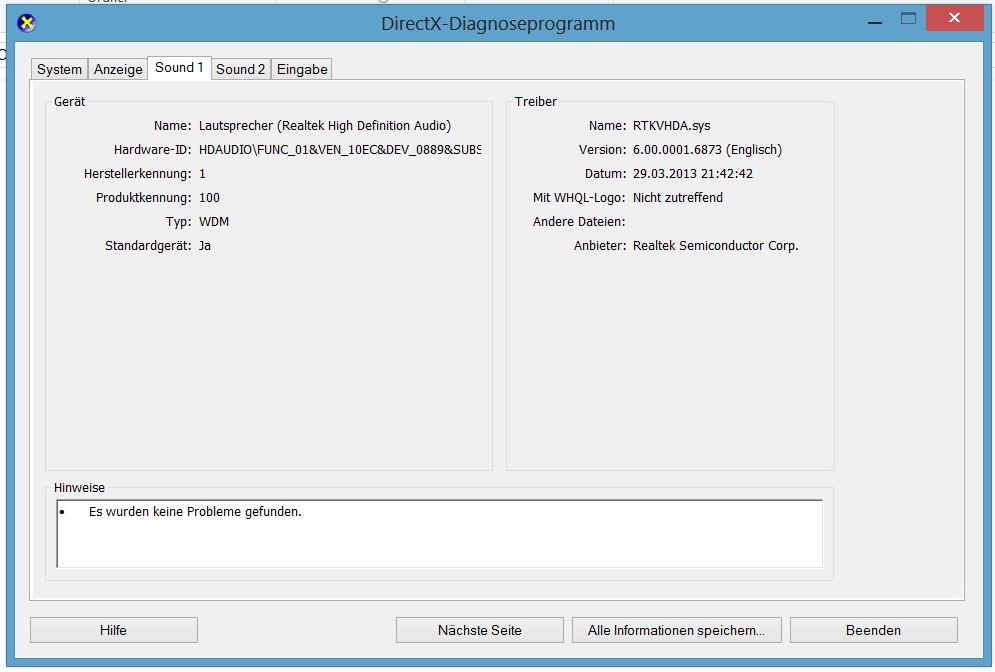Click the DirectX icon in the title bar
The width and height of the screenshot is (995, 672).
point(27,23)
